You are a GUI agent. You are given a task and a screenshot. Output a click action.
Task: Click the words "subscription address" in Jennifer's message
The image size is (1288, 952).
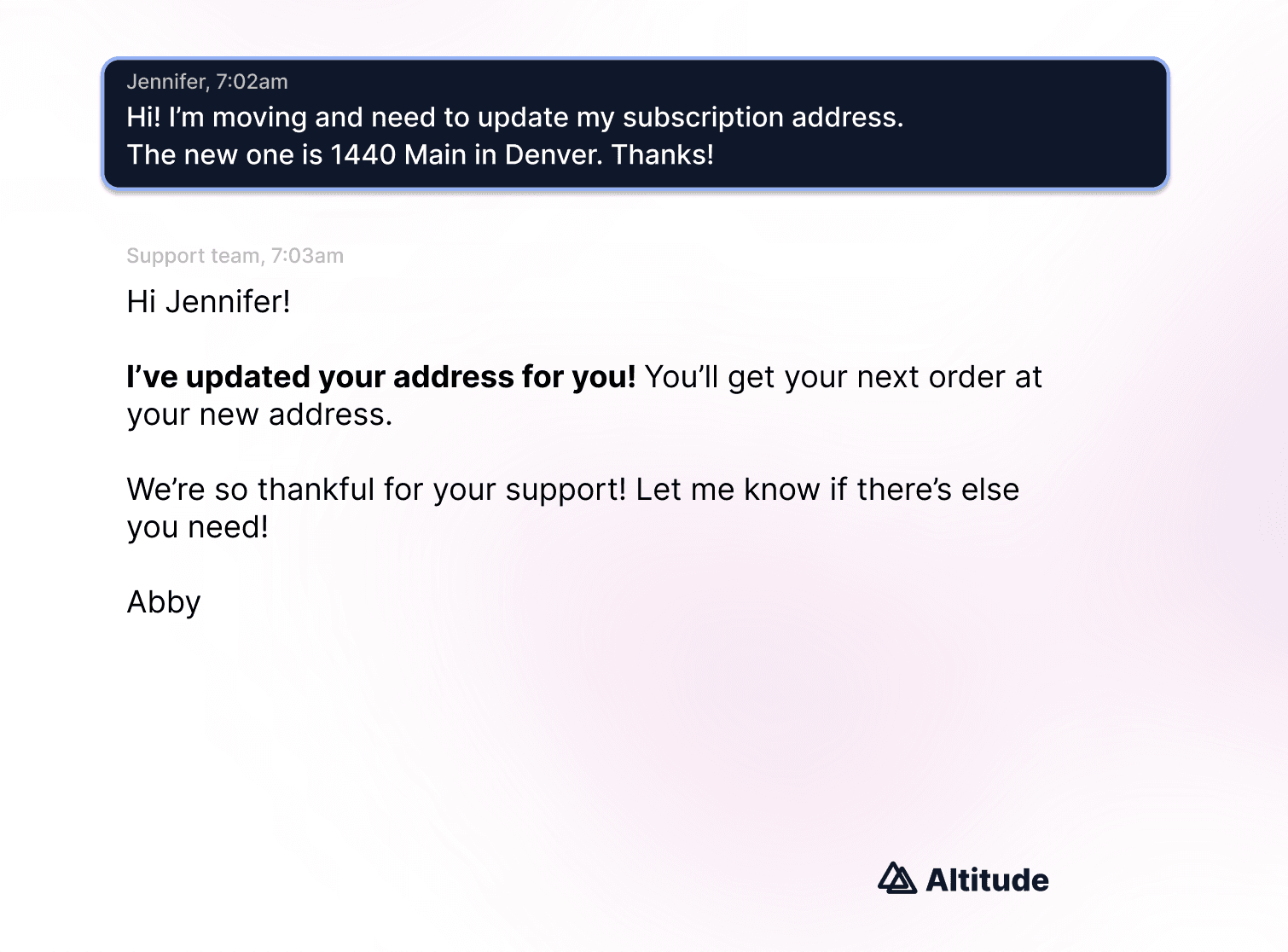pyautogui.click(x=762, y=118)
